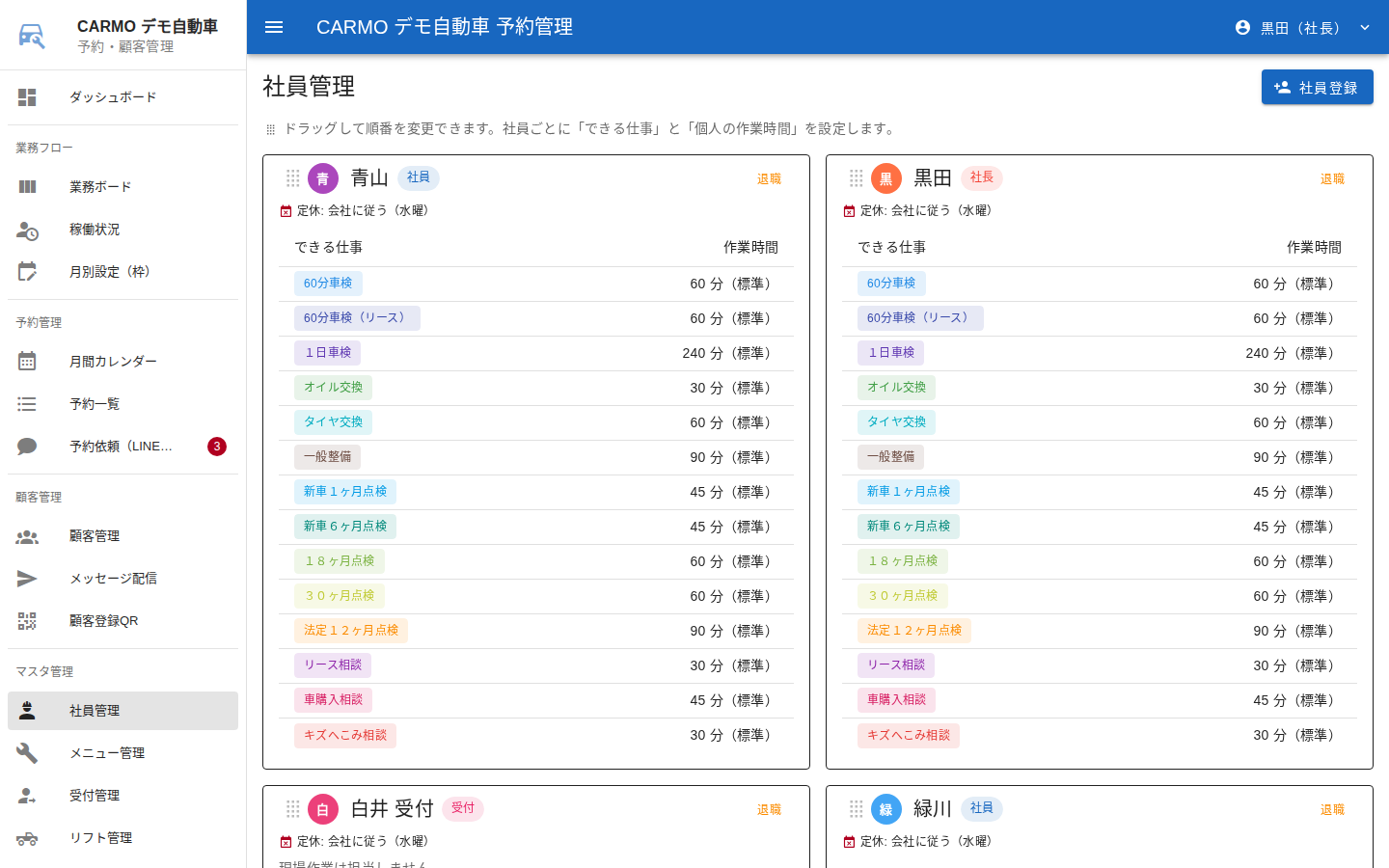Click the 法定１２ヶ月点検 tag in 黒田's card
Screen dimensions: 1389x868
click(x=914, y=631)
